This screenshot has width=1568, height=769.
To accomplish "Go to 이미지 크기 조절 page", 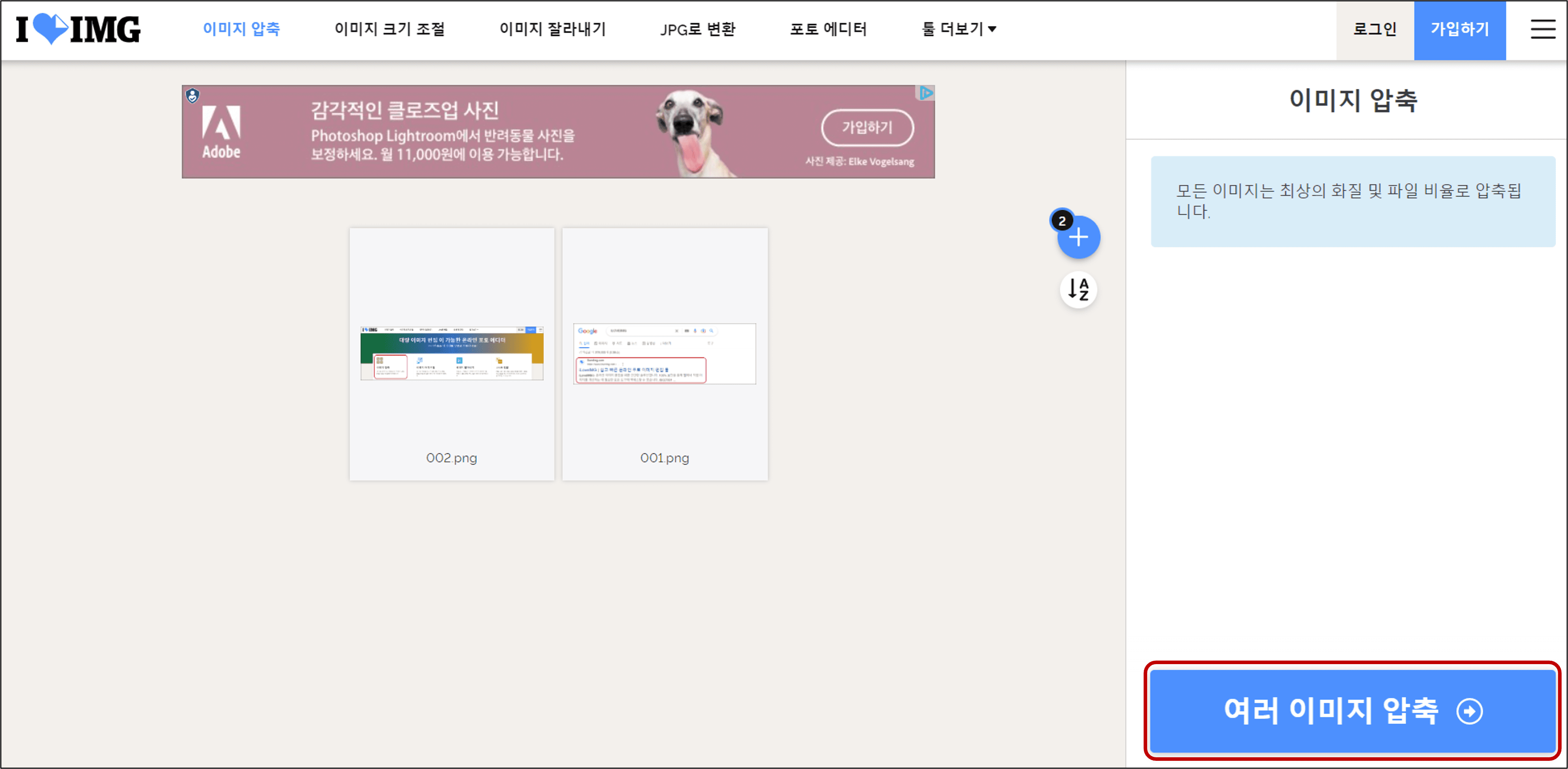I will click(x=390, y=29).
